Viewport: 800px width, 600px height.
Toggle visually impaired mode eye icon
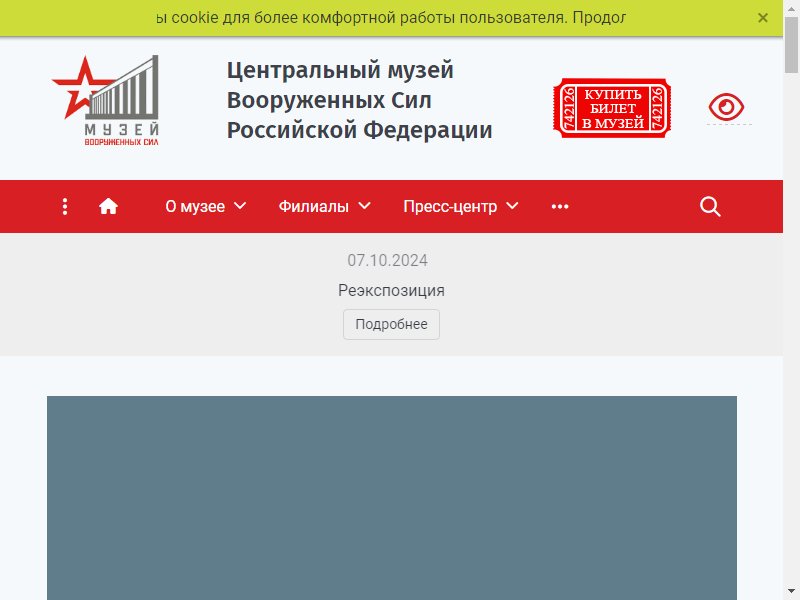tap(726, 107)
